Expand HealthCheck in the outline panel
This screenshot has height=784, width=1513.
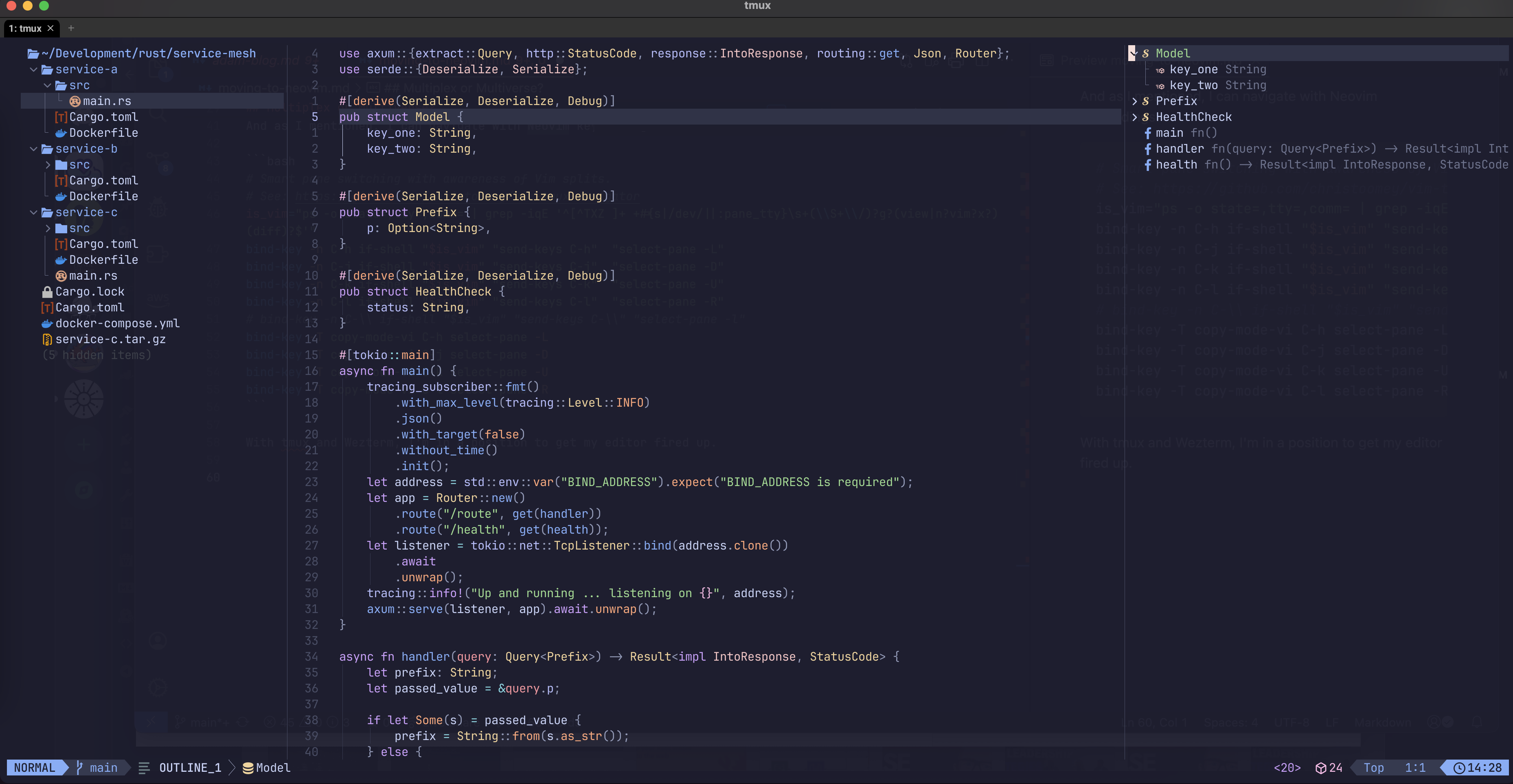(x=1134, y=118)
